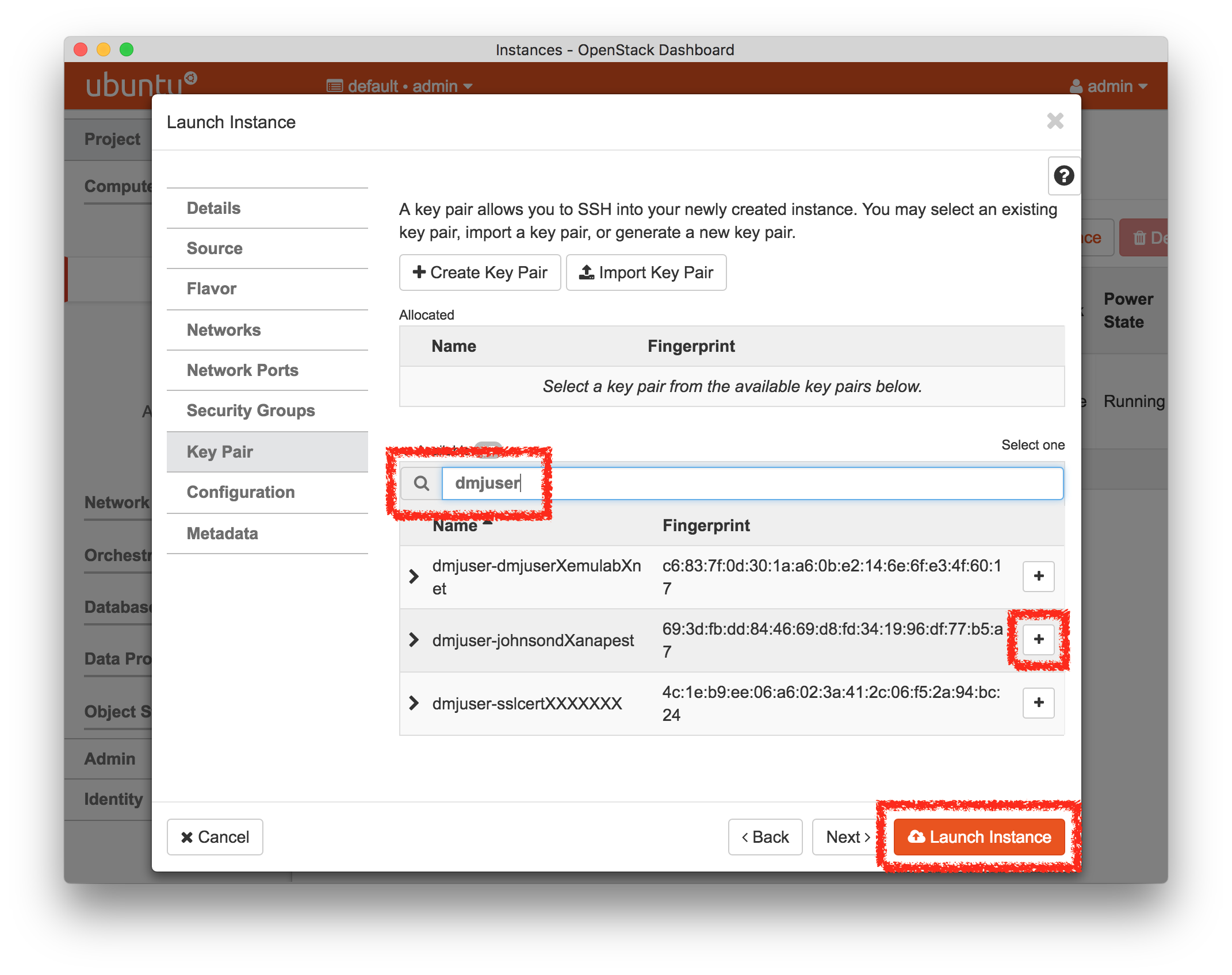Click the search magnifier icon
This screenshot has height=975, width=1232.
pos(421,484)
